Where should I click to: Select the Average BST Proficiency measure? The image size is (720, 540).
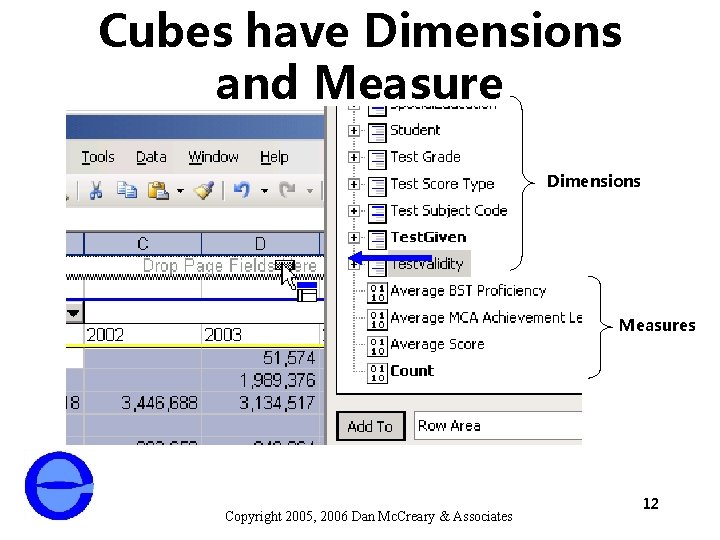pyautogui.click(x=468, y=291)
